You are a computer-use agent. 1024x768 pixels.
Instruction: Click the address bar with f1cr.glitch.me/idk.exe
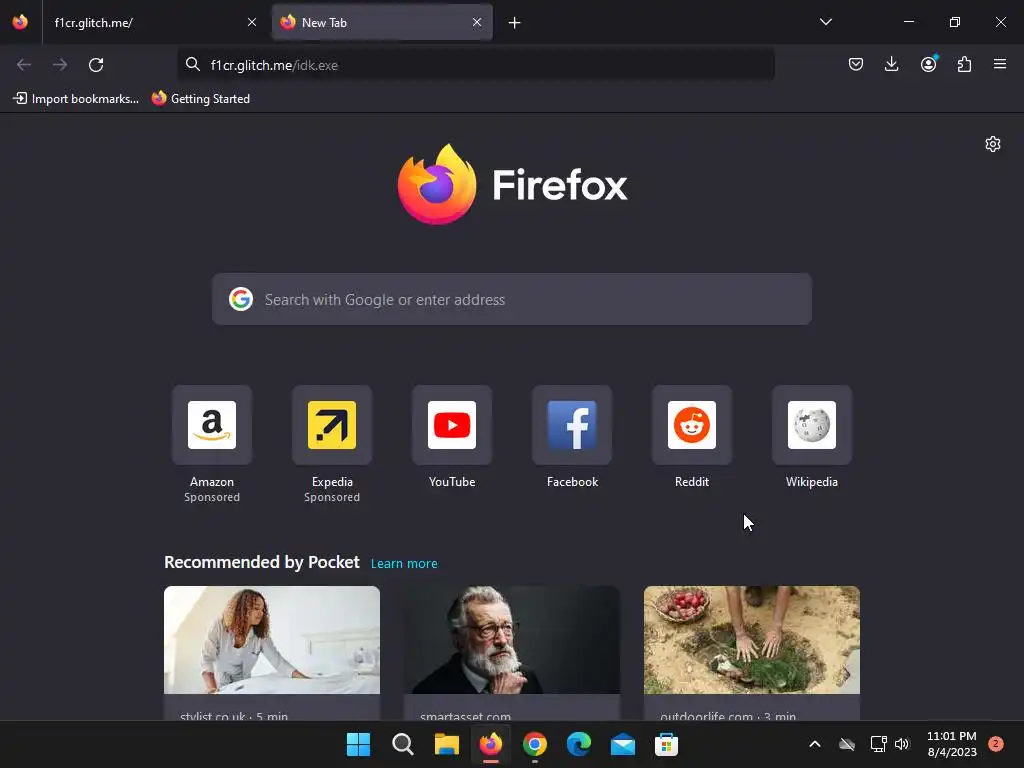tap(476, 65)
